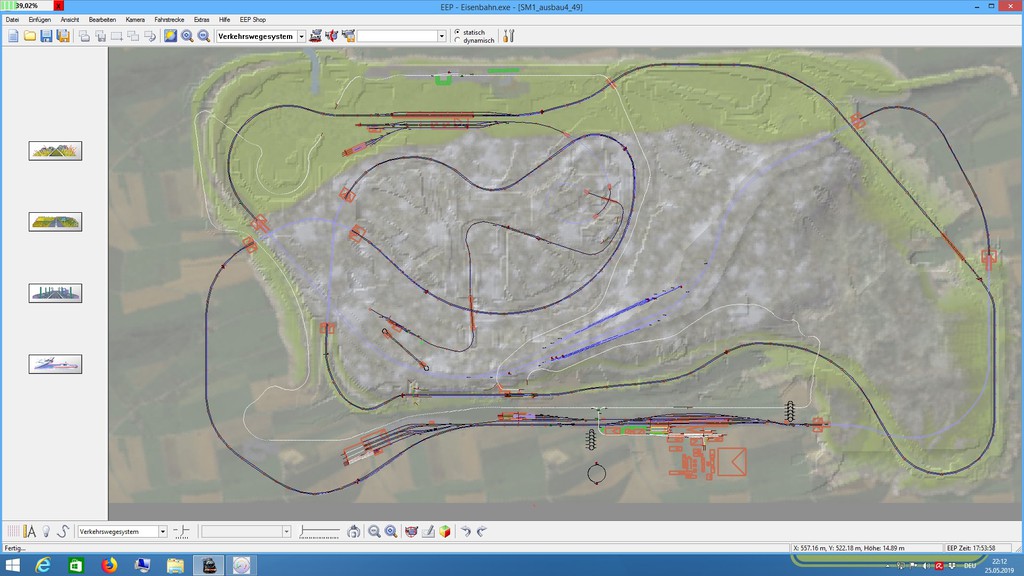Select the city skyline editor thumbnail
Viewport: 1024px width, 576px height.
(56, 293)
